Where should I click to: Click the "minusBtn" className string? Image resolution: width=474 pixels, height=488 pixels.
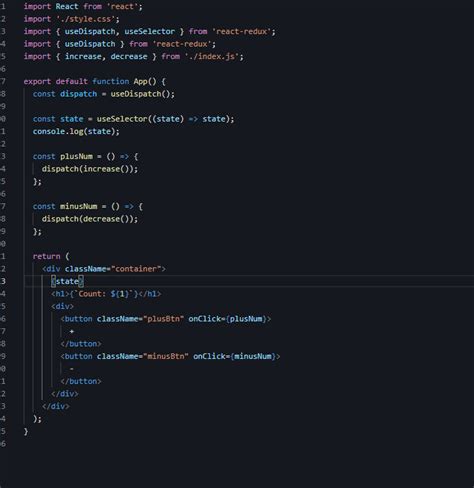click(x=165, y=356)
